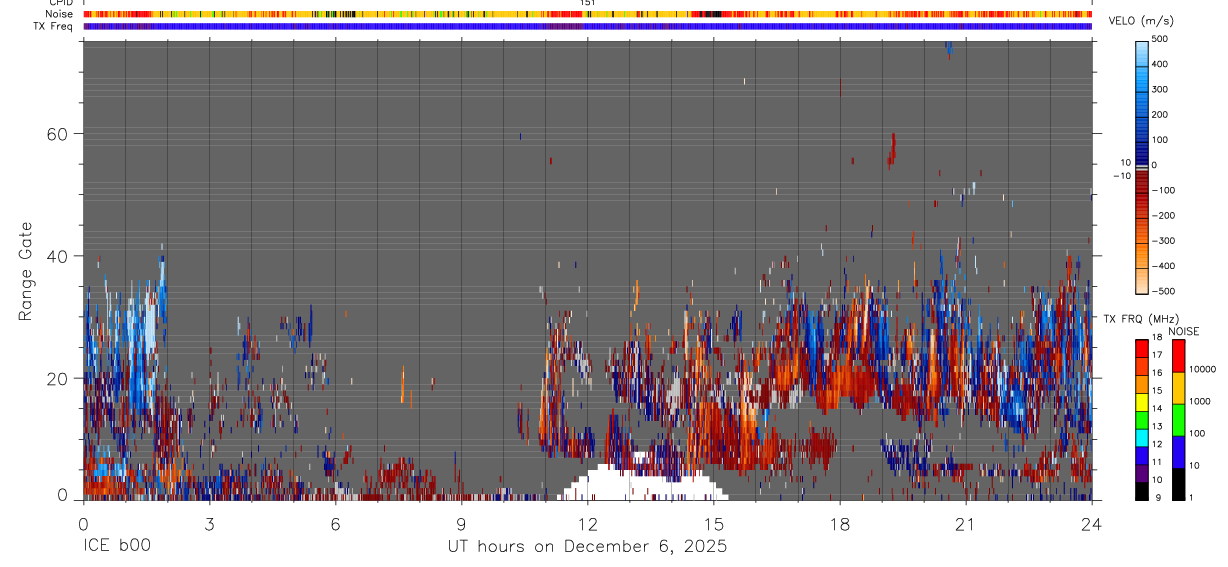The width and height of the screenshot is (1228, 567).
Task: Click the 13 MHz frequency label
Action: coord(1156,428)
